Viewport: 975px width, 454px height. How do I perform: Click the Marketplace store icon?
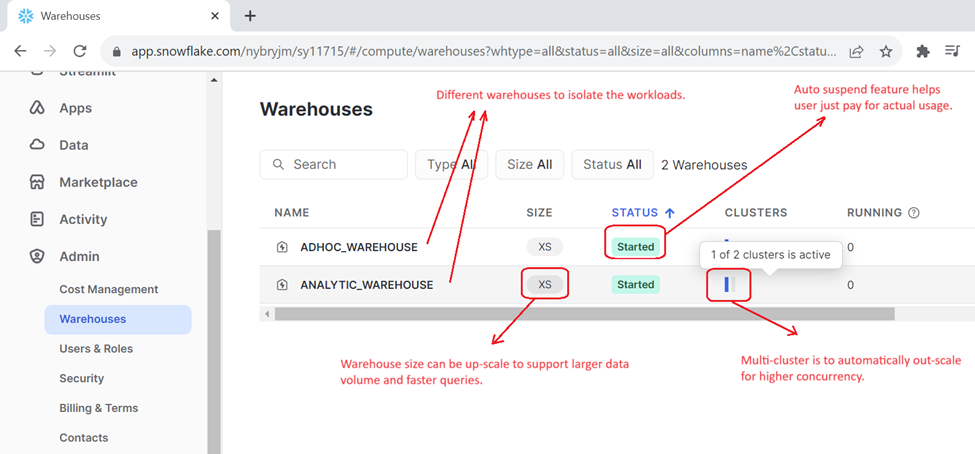37,182
